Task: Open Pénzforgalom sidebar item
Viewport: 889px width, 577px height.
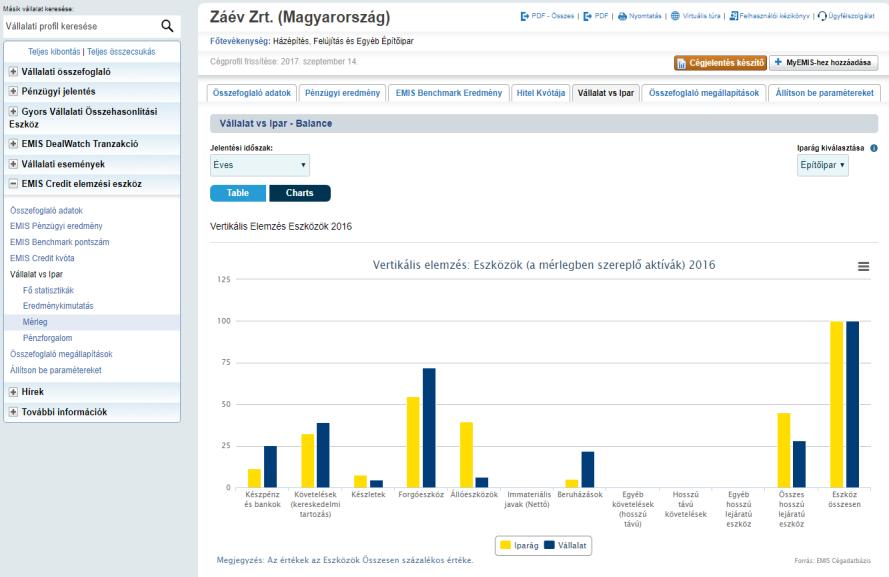Action: click(x=48, y=338)
